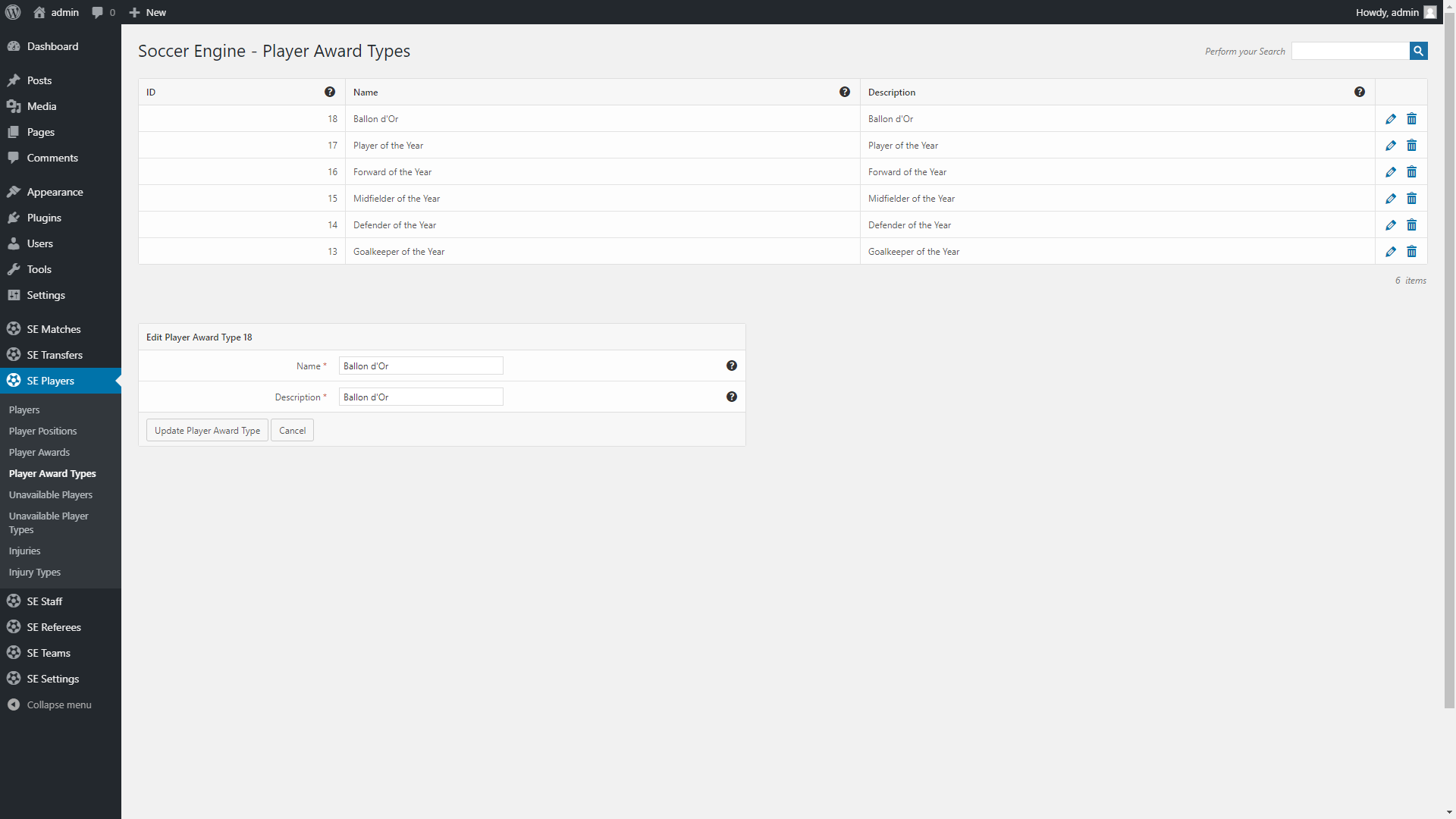Viewport: 1456px width, 819px height.
Task: Open help tooltip for Description column
Action: point(1359,92)
